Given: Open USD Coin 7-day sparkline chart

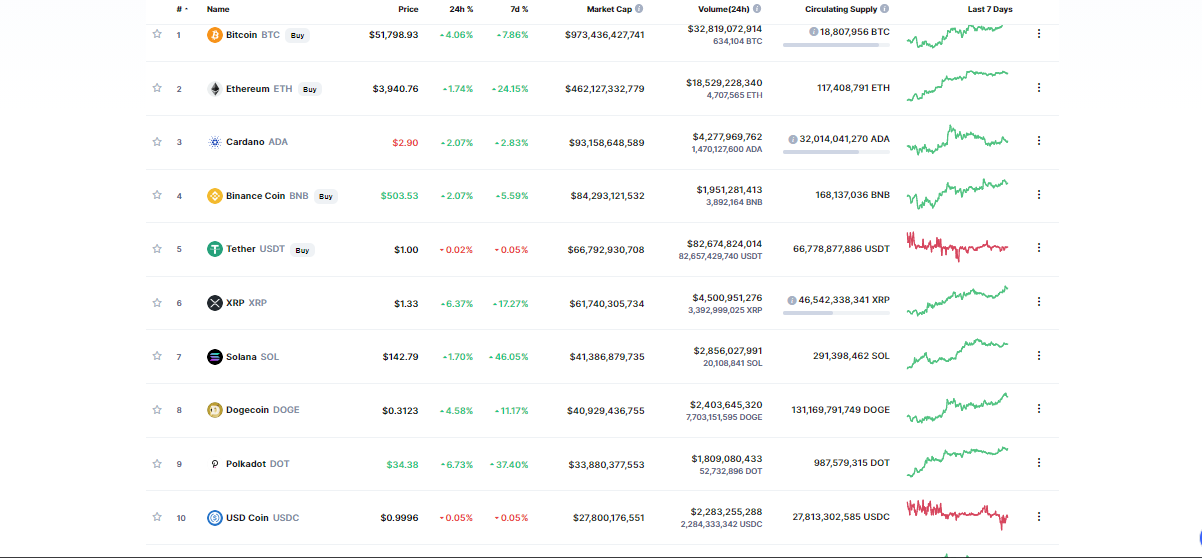Looking at the screenshot, I should (x=957, y=514).
